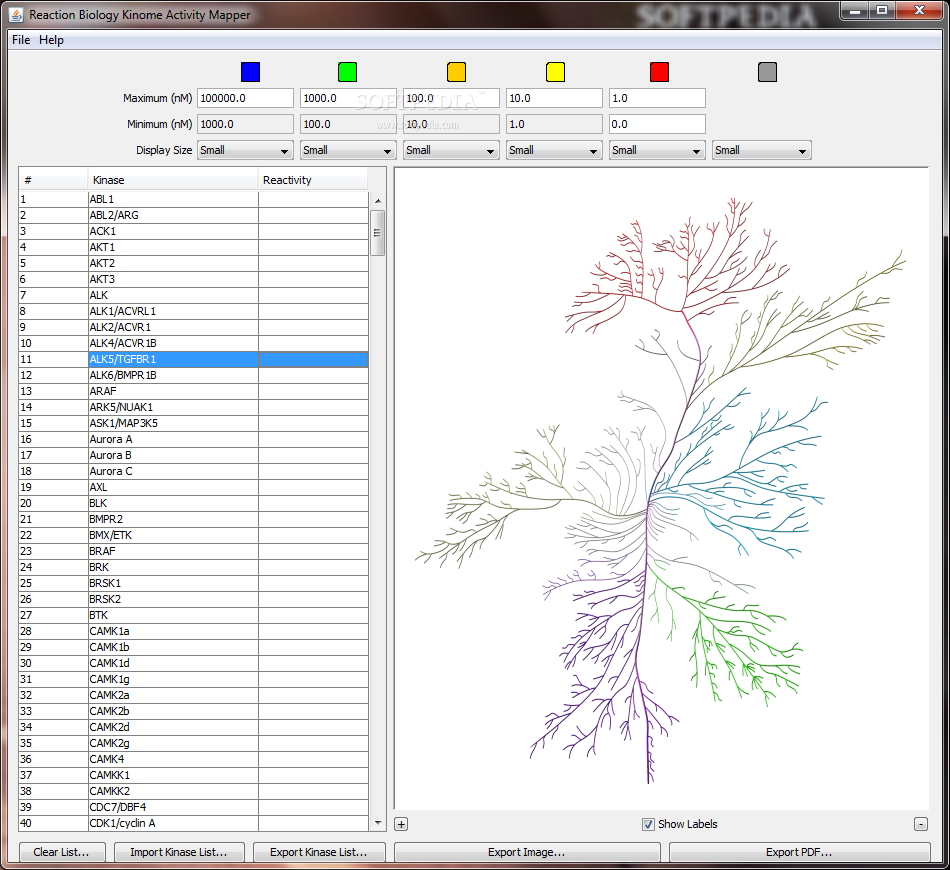The width and height of the screenshot is (950, 870).
Task: Select the Aurora C kinase row
Action: pos(193,471)
